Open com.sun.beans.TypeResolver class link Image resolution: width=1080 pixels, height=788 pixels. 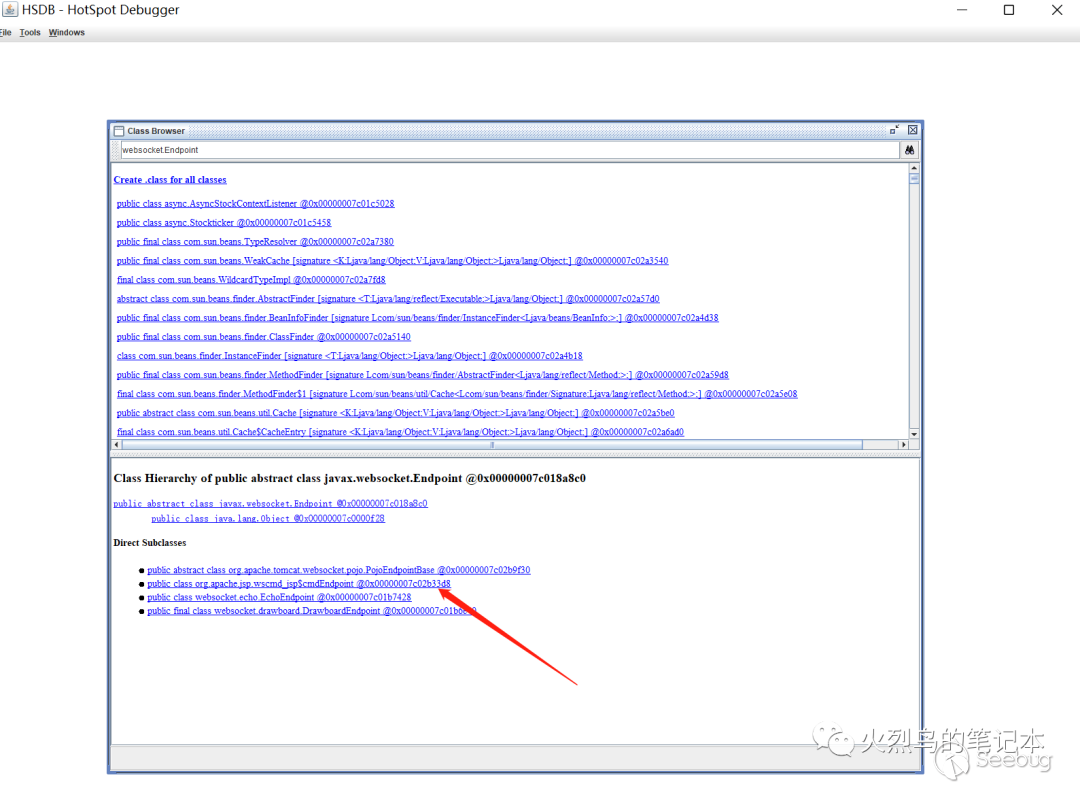pos(255,242)
